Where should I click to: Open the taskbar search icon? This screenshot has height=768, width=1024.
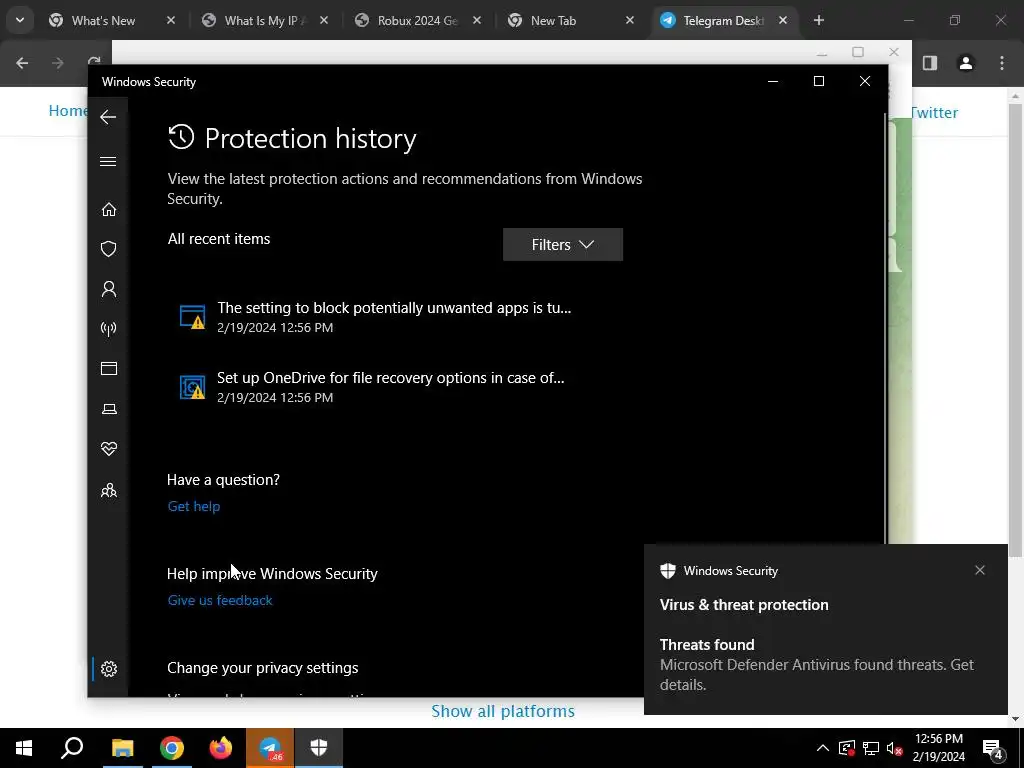pyautogui.click(x=72, y=748)
